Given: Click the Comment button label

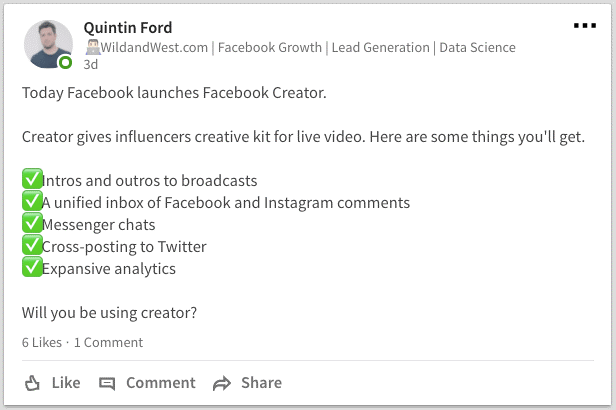Looking at the screenshot, I should coord(161,383).
